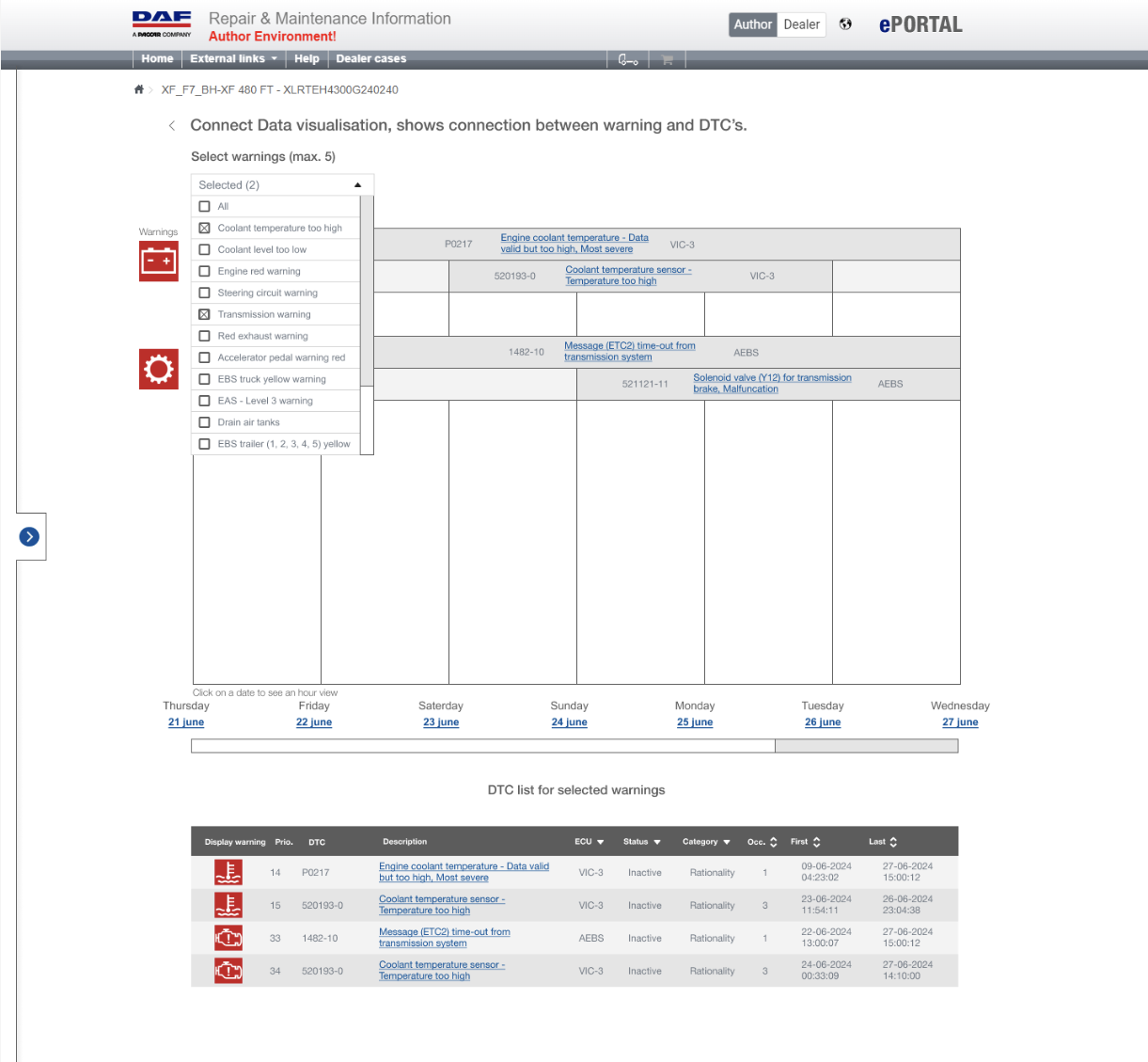Image resolution: width=1148 pixels, height=1062 pixels.
Task: Open the External links menu
Action: 233,59
